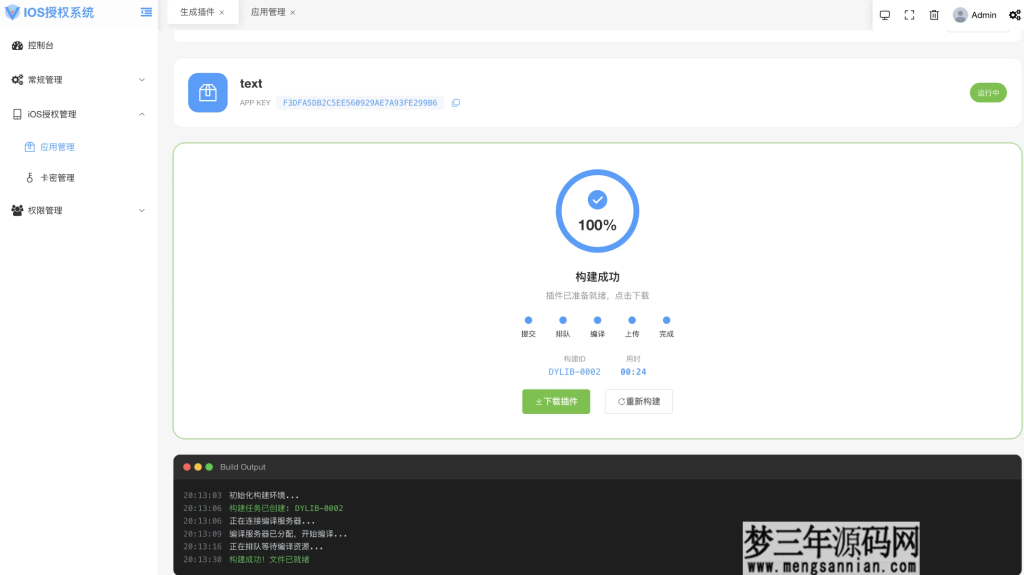
Task: Click the 权限管理 users icon
Action: [17, 210]
